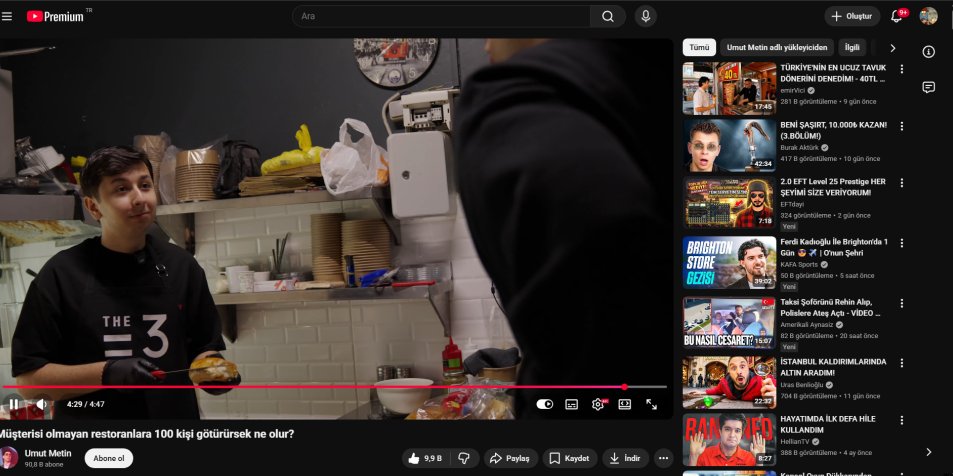Open Uras Benlioğlu channel name
Image resolution: width=953 pixels, height=476 pixels.
pos(802,385)
